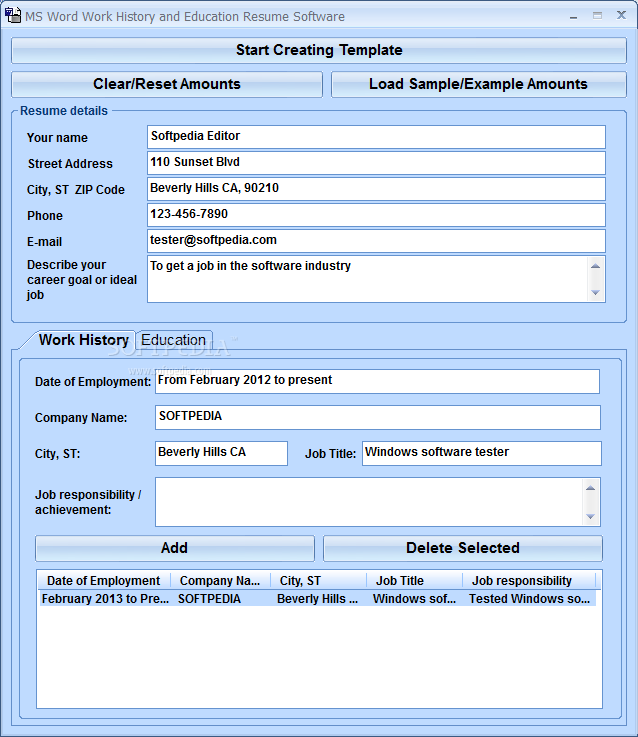Click the City, ST field with Beverly Hills CA
Image resolution: width=638 pixels, height=737 pixels.
pyautogui.click(x=221, y=453)
